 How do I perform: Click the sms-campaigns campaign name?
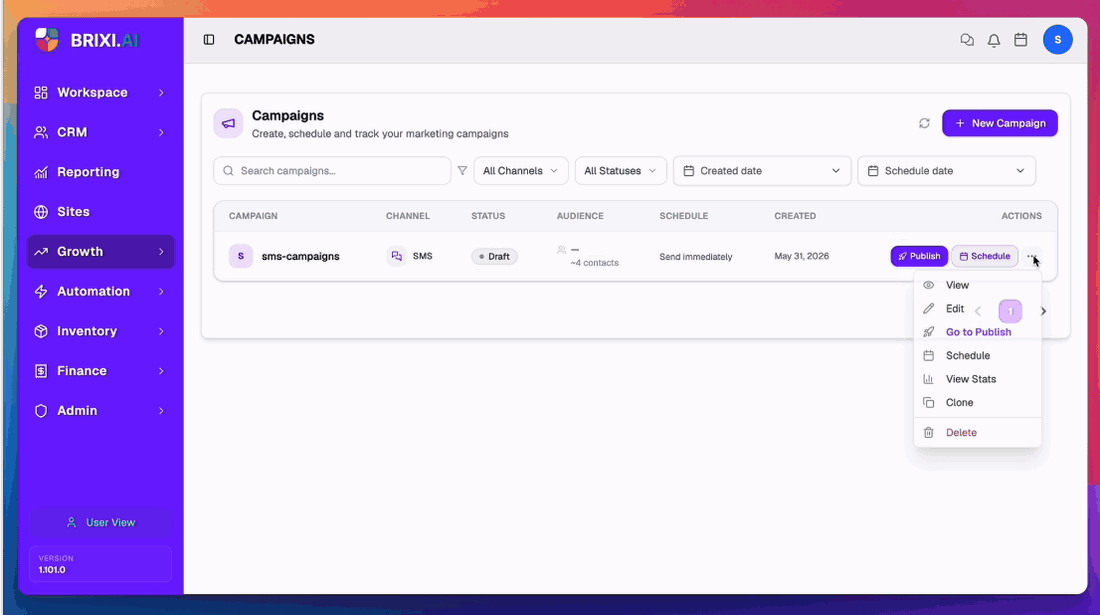pyautogui.click(x=300, y=257)
